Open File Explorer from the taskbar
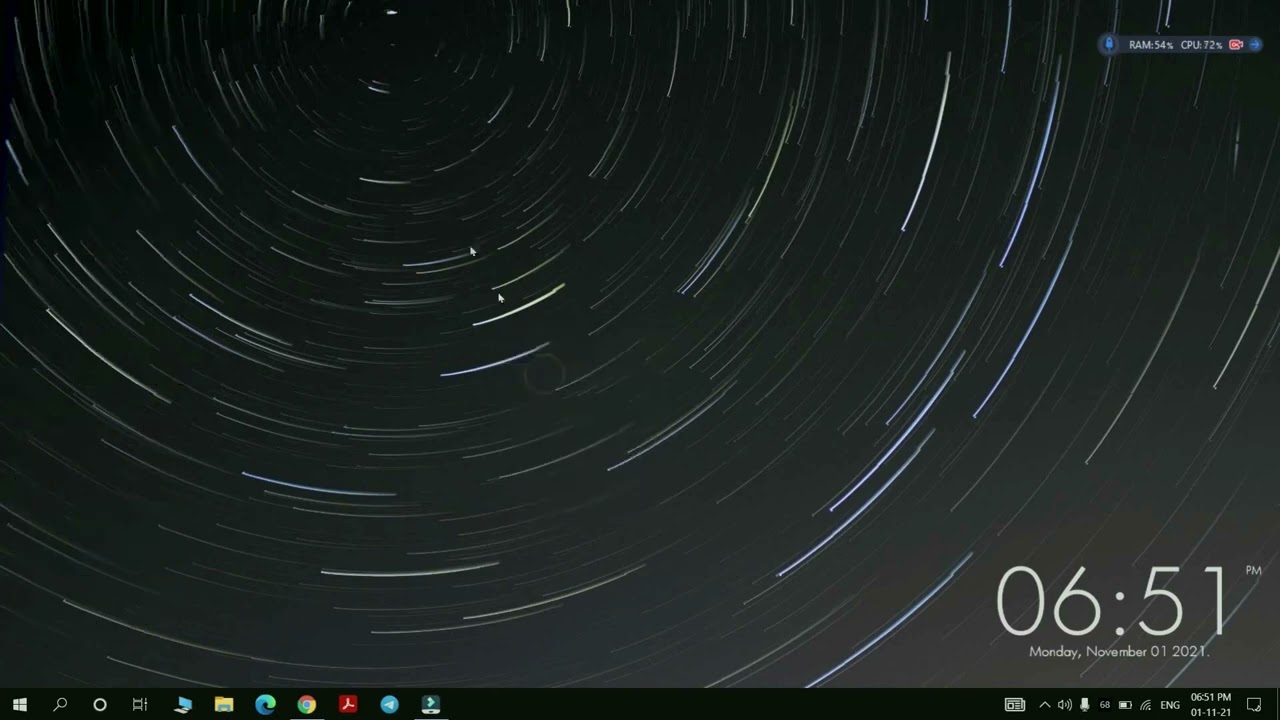The height and width of the screenshot is (720, 1280). (x=224, y=705)
